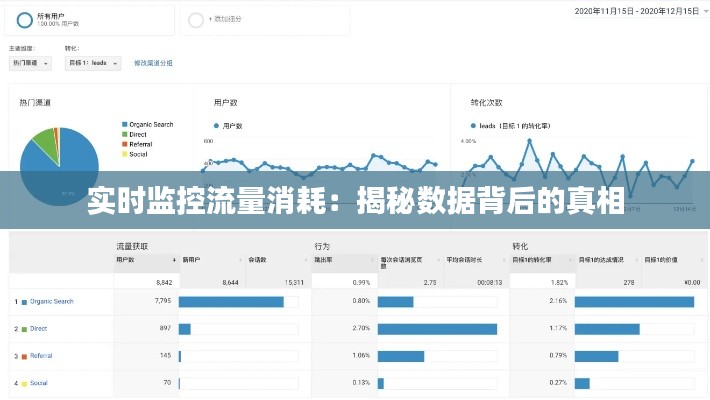Screen dimensions: 710x400
Task: Click the 添加细分 empty circle icon
Action: [196, 20]
